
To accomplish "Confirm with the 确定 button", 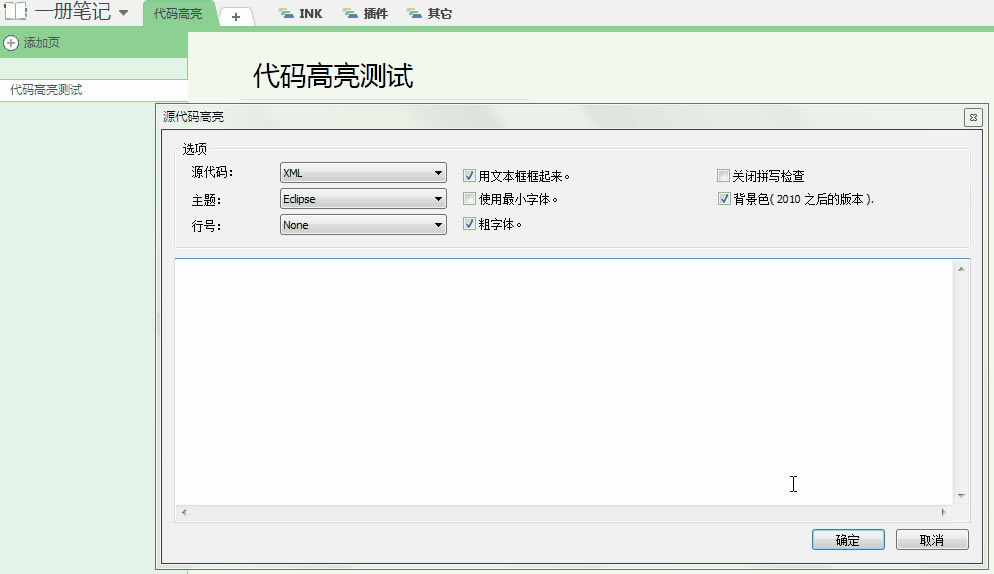I will (848, 540).
